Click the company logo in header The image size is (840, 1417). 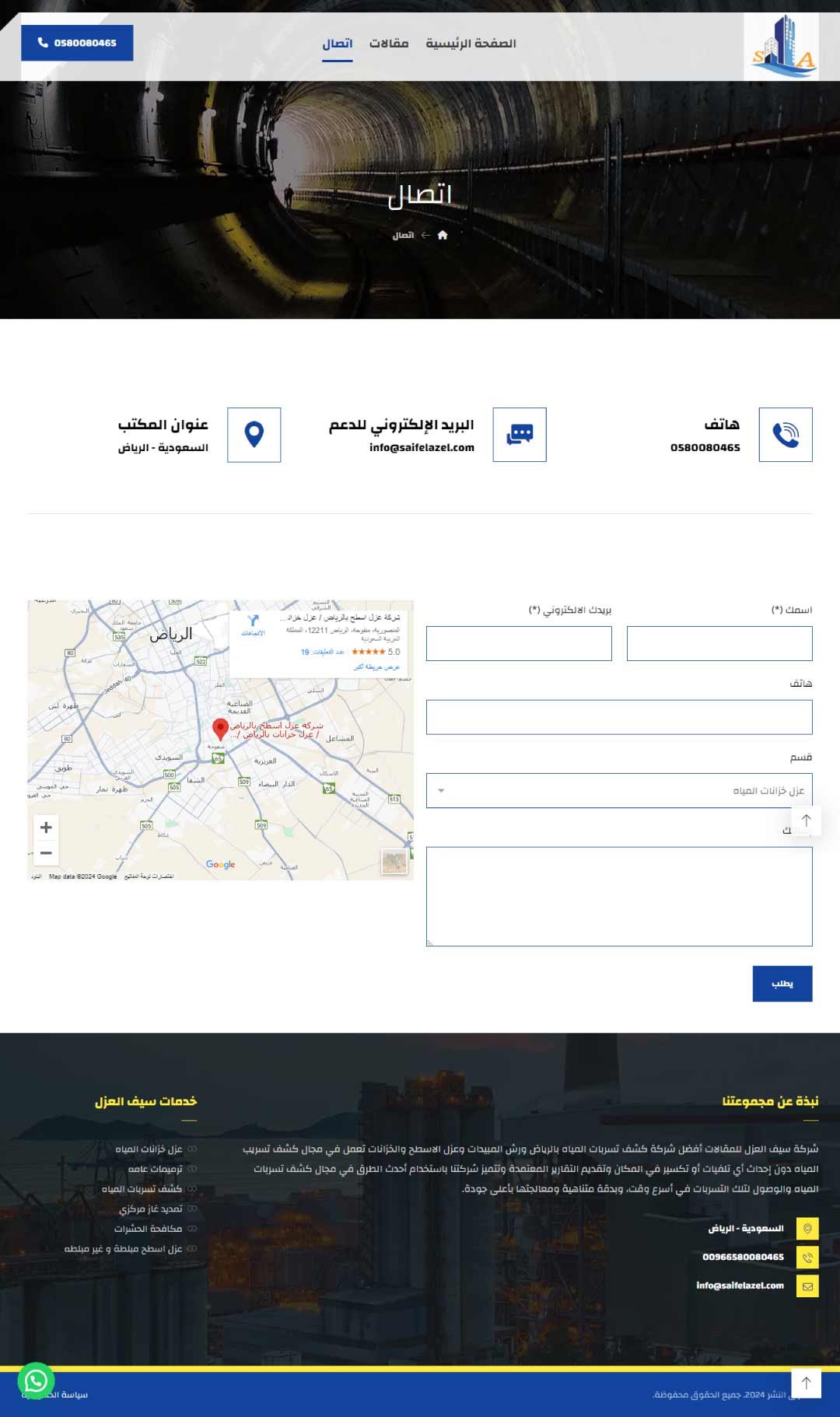(781, 47)
